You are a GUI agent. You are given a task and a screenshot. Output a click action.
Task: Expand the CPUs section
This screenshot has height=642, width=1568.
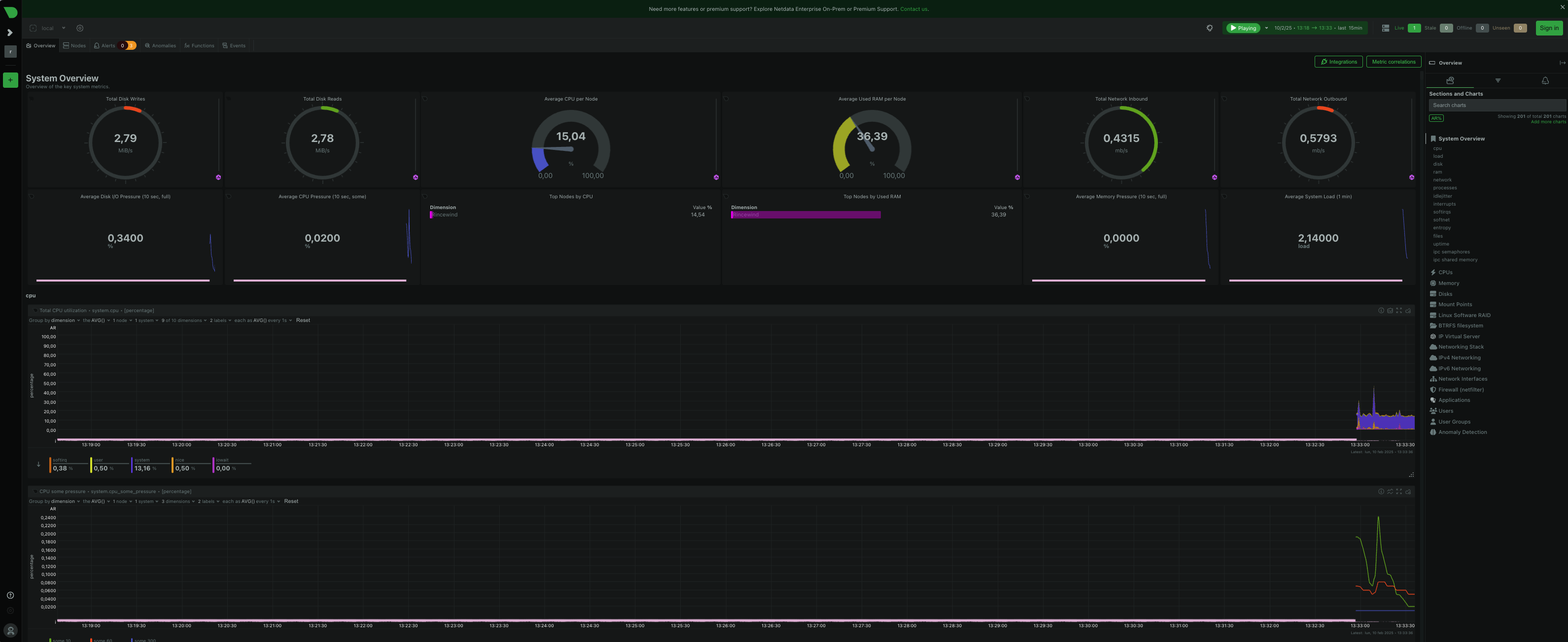tap(1445, 272)
